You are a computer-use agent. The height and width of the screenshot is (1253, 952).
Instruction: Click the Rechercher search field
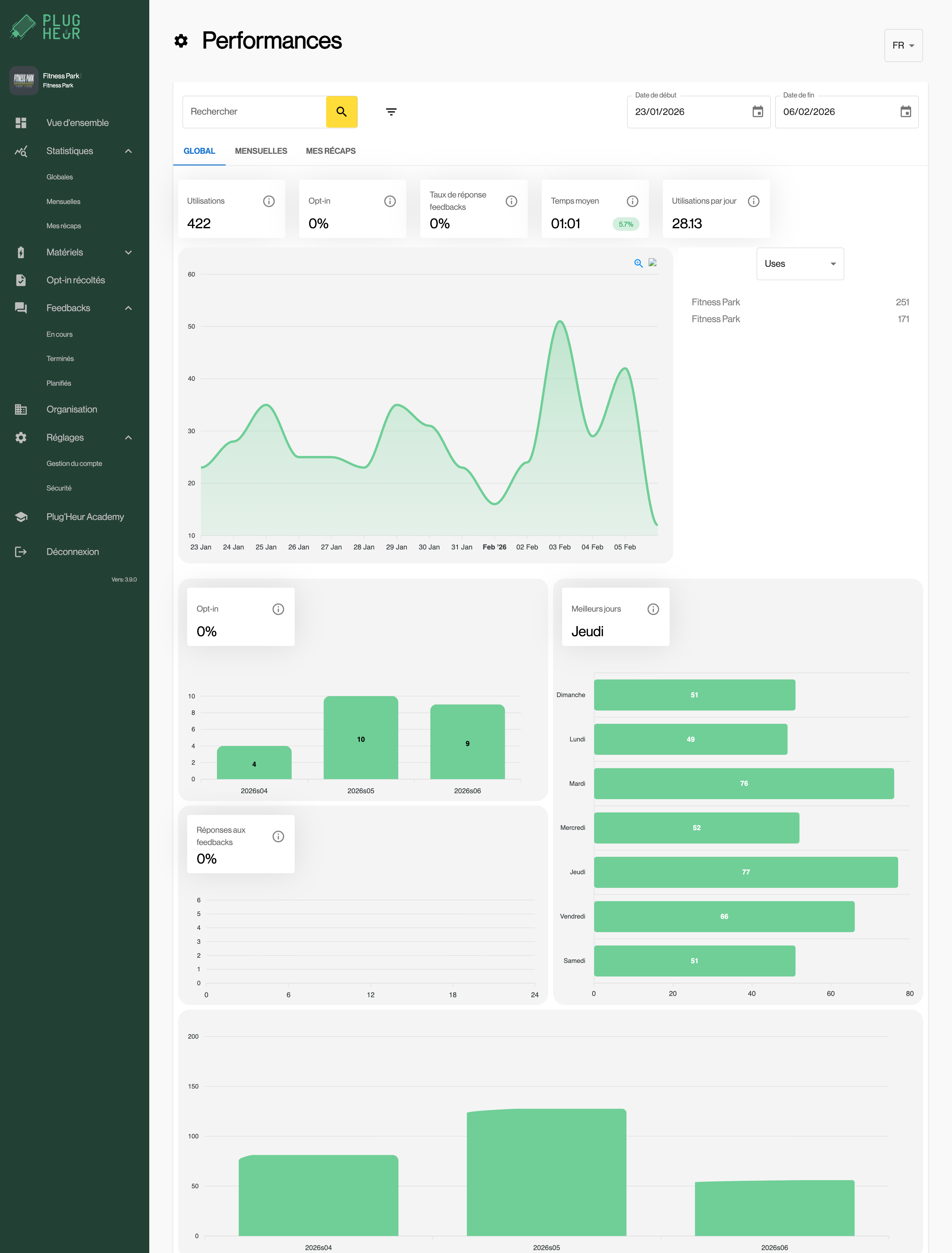[x=254, y=112]
